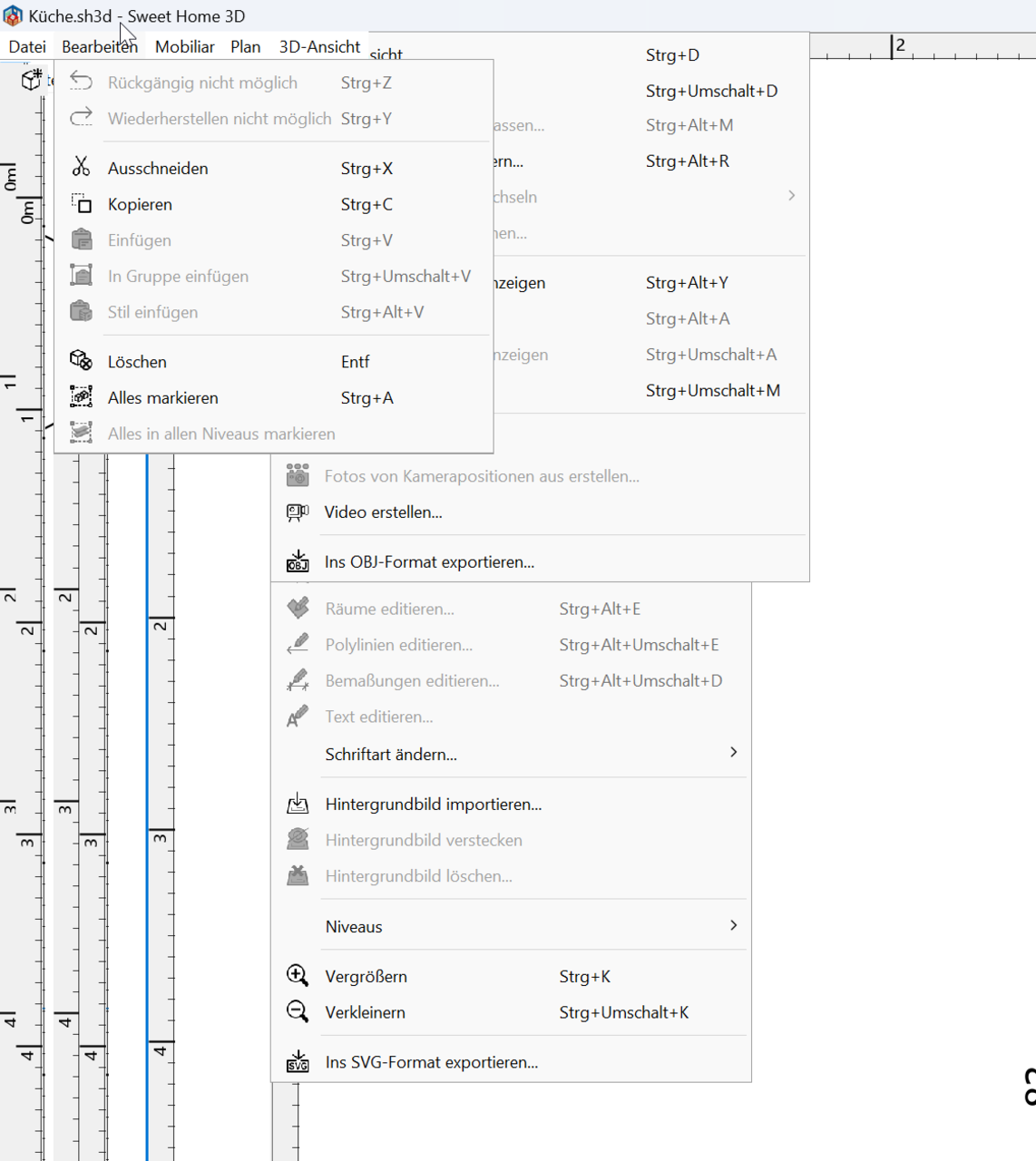Choose Ins SVG-Format exportieren...

(512, 1062)
